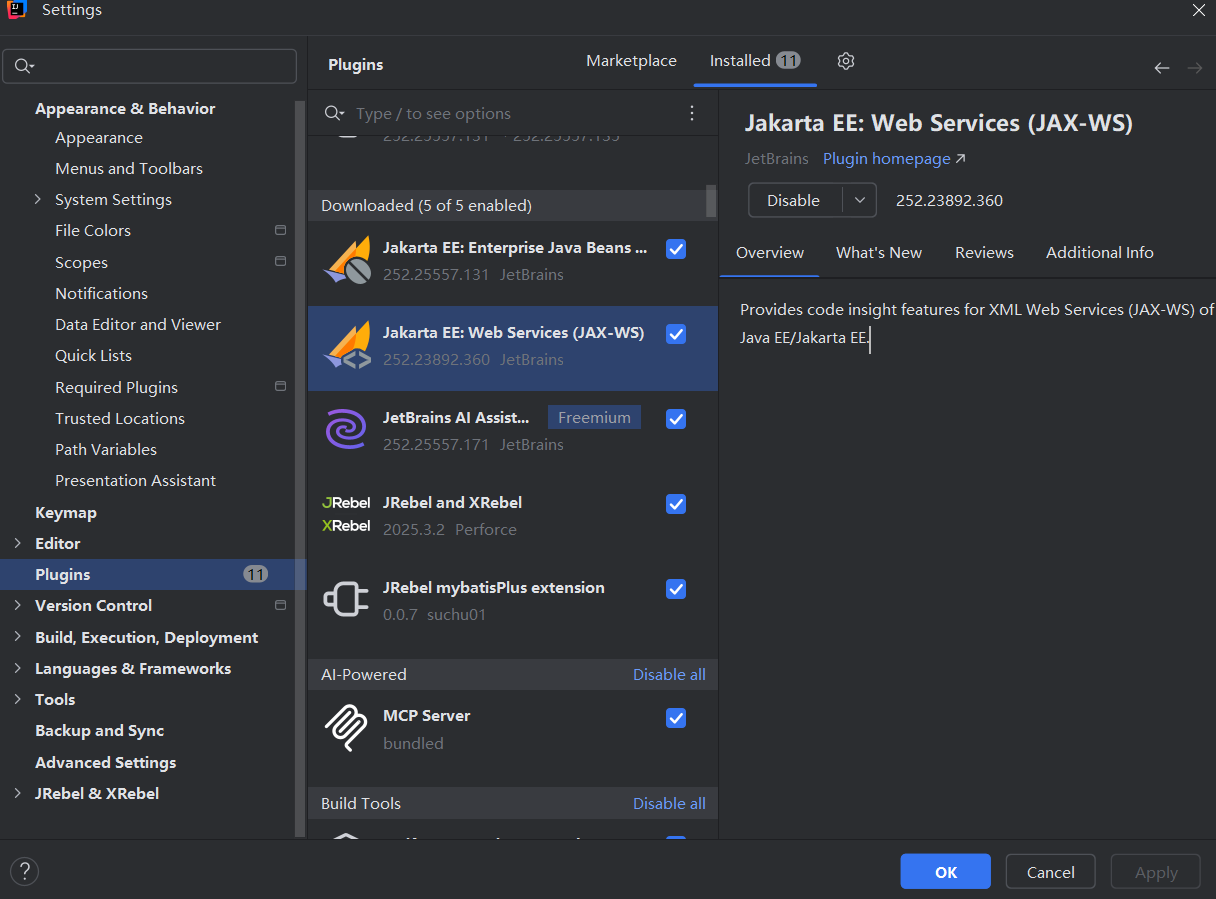Click the JRebel mybatisPlus plug icon
1216x899 pixels.
click(x=347, y=600)
